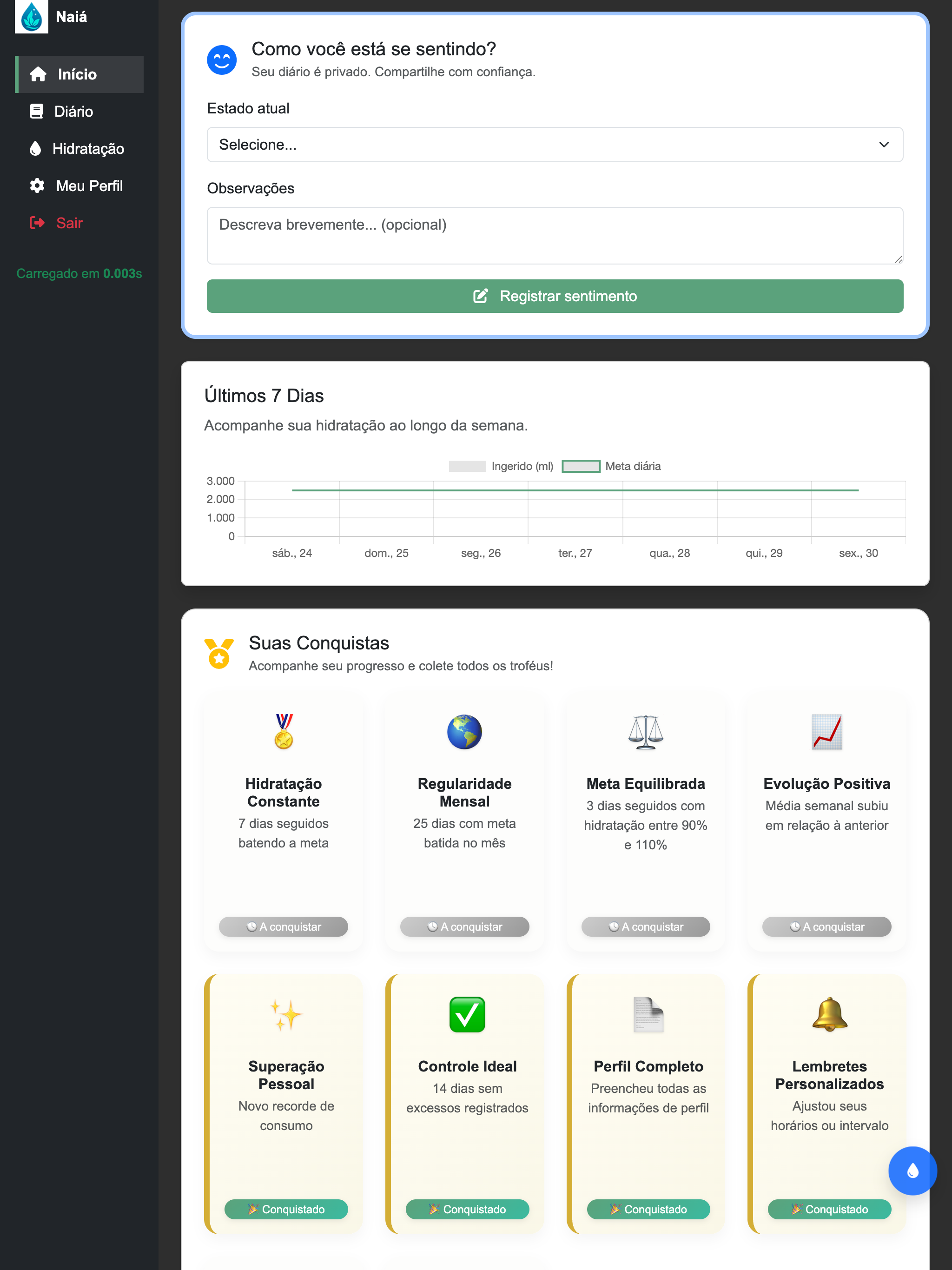The width and height of the screenshot is (952, 1270).
Task: Open the Início home menu item
Action: (79, 74)
